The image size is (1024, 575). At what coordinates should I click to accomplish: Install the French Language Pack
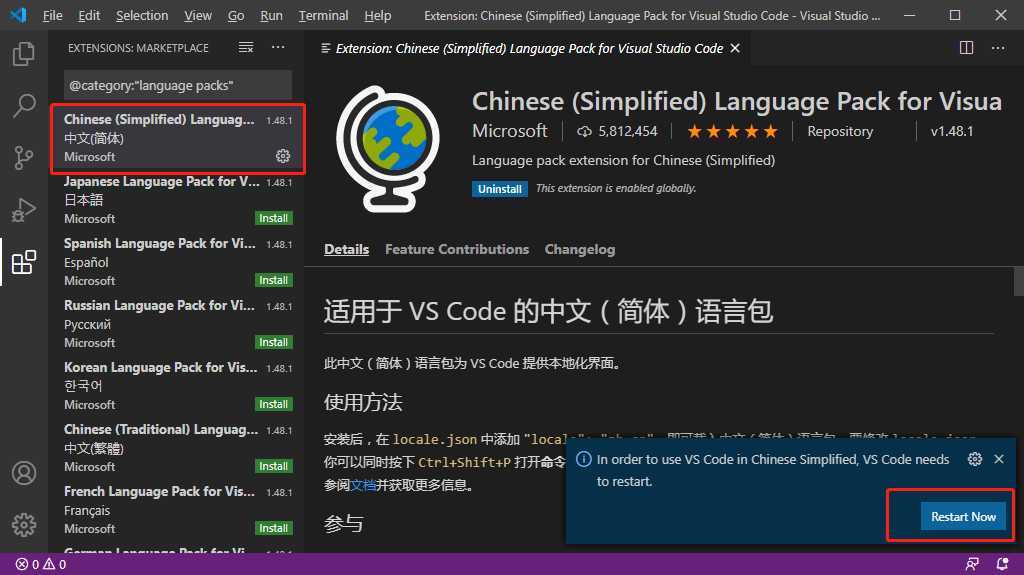click(x=273, y=528)
